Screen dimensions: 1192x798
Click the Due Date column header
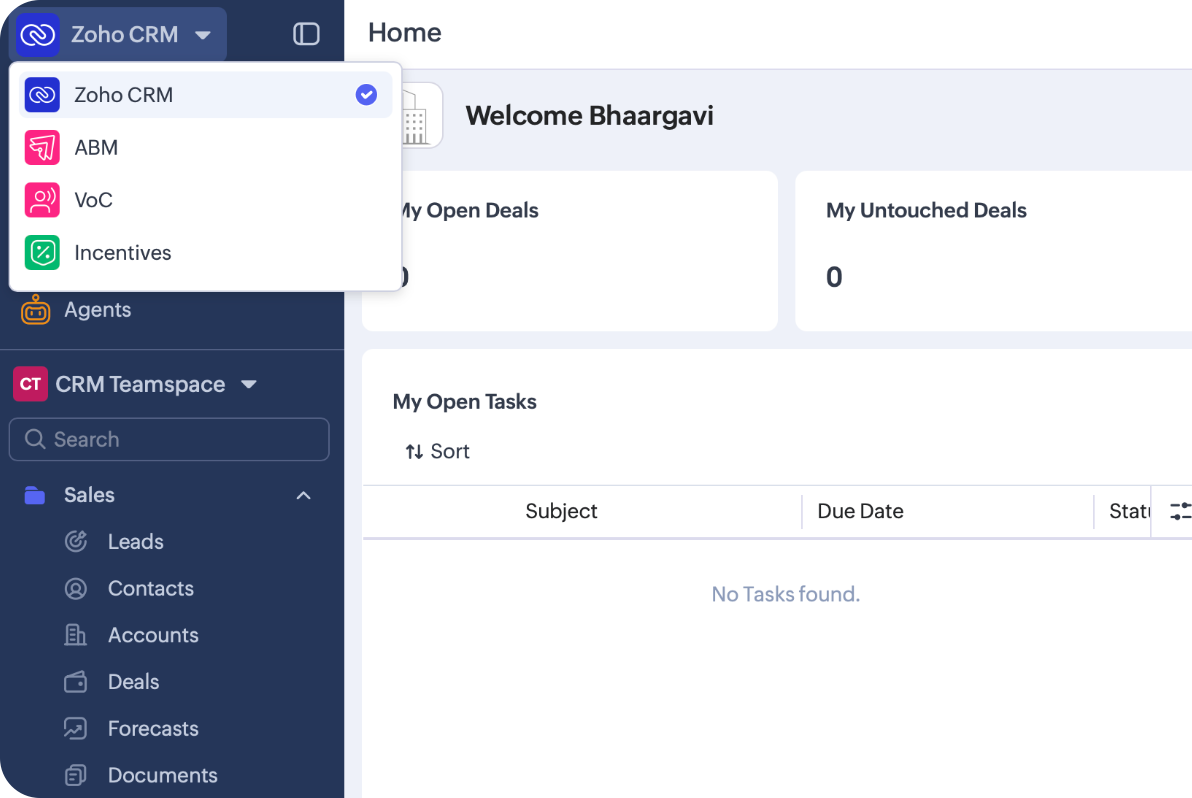[x=860, y=511]
